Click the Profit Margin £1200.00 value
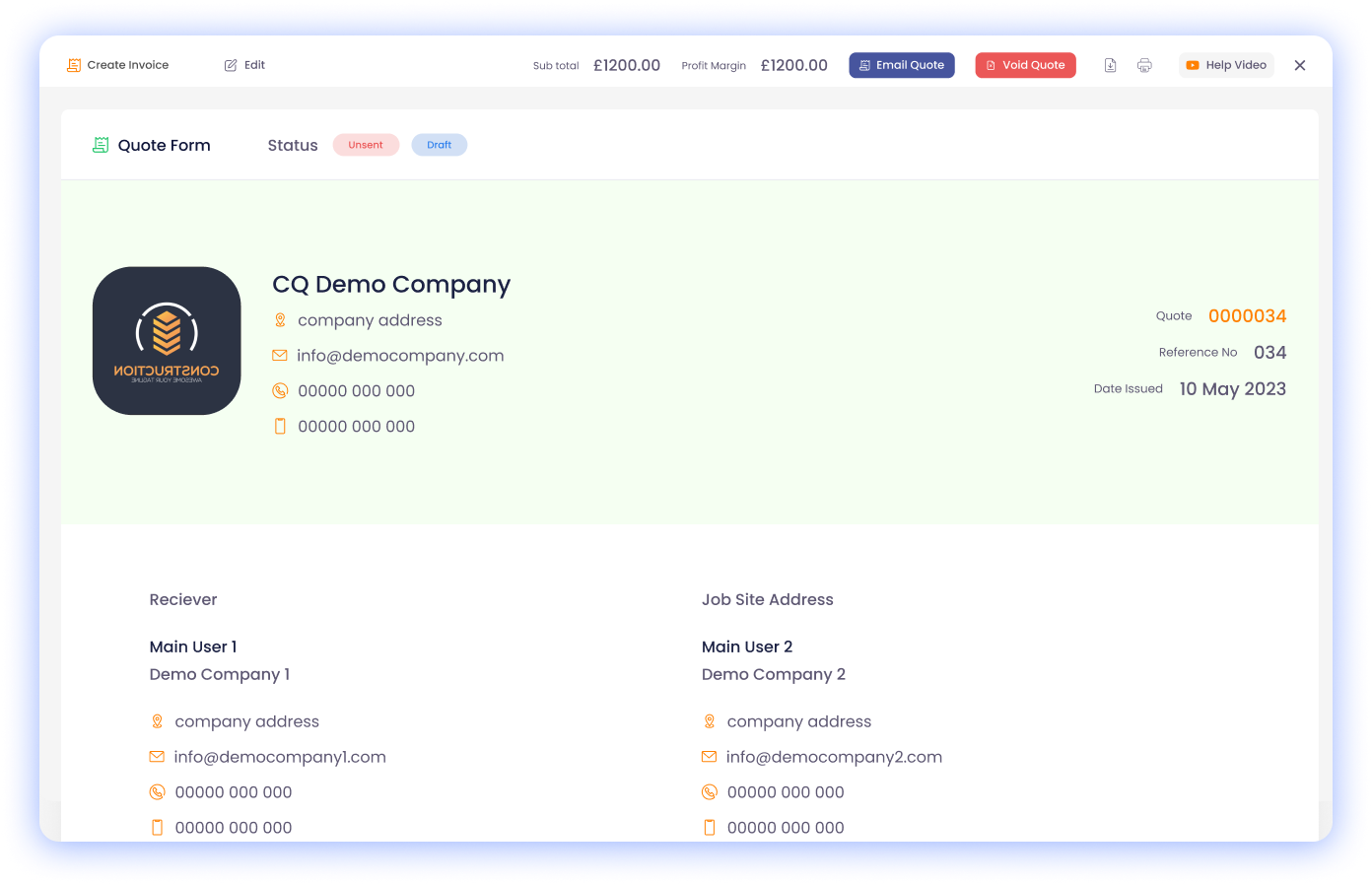Image resolution: width=1372 pixels, height=885 pixels. click(x=794, y=65)
